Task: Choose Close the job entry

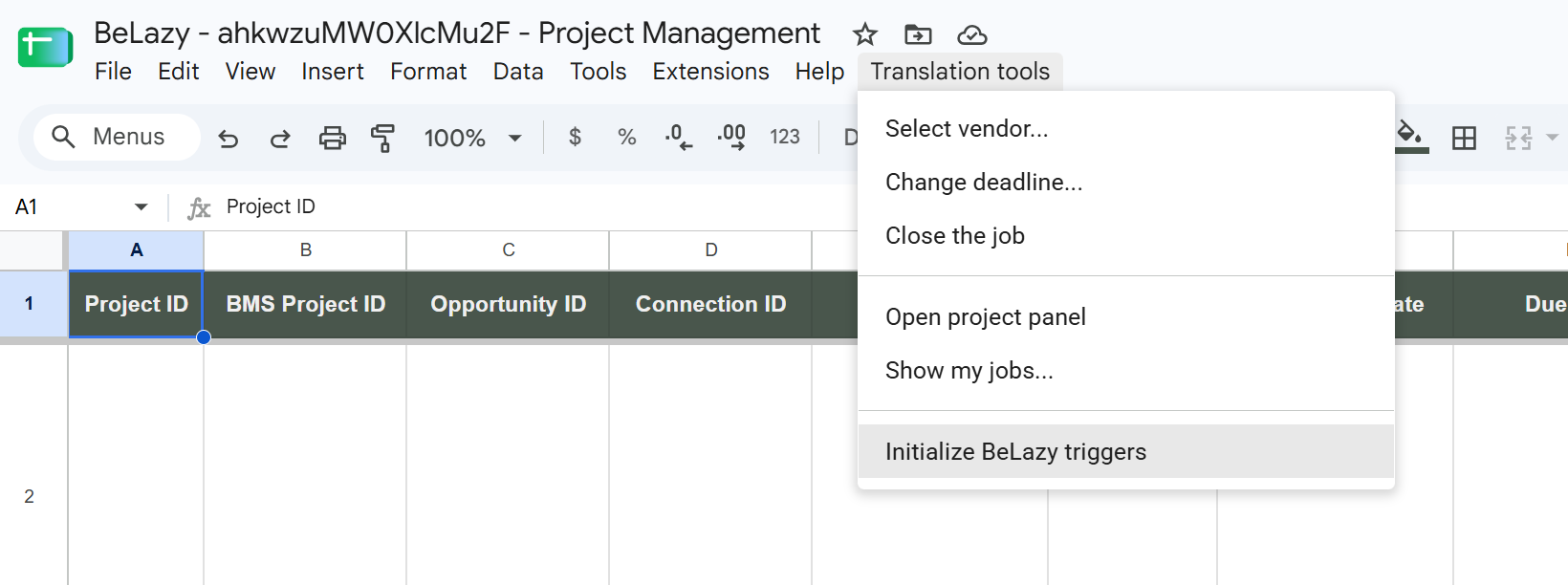Action: coord(1126,235)
